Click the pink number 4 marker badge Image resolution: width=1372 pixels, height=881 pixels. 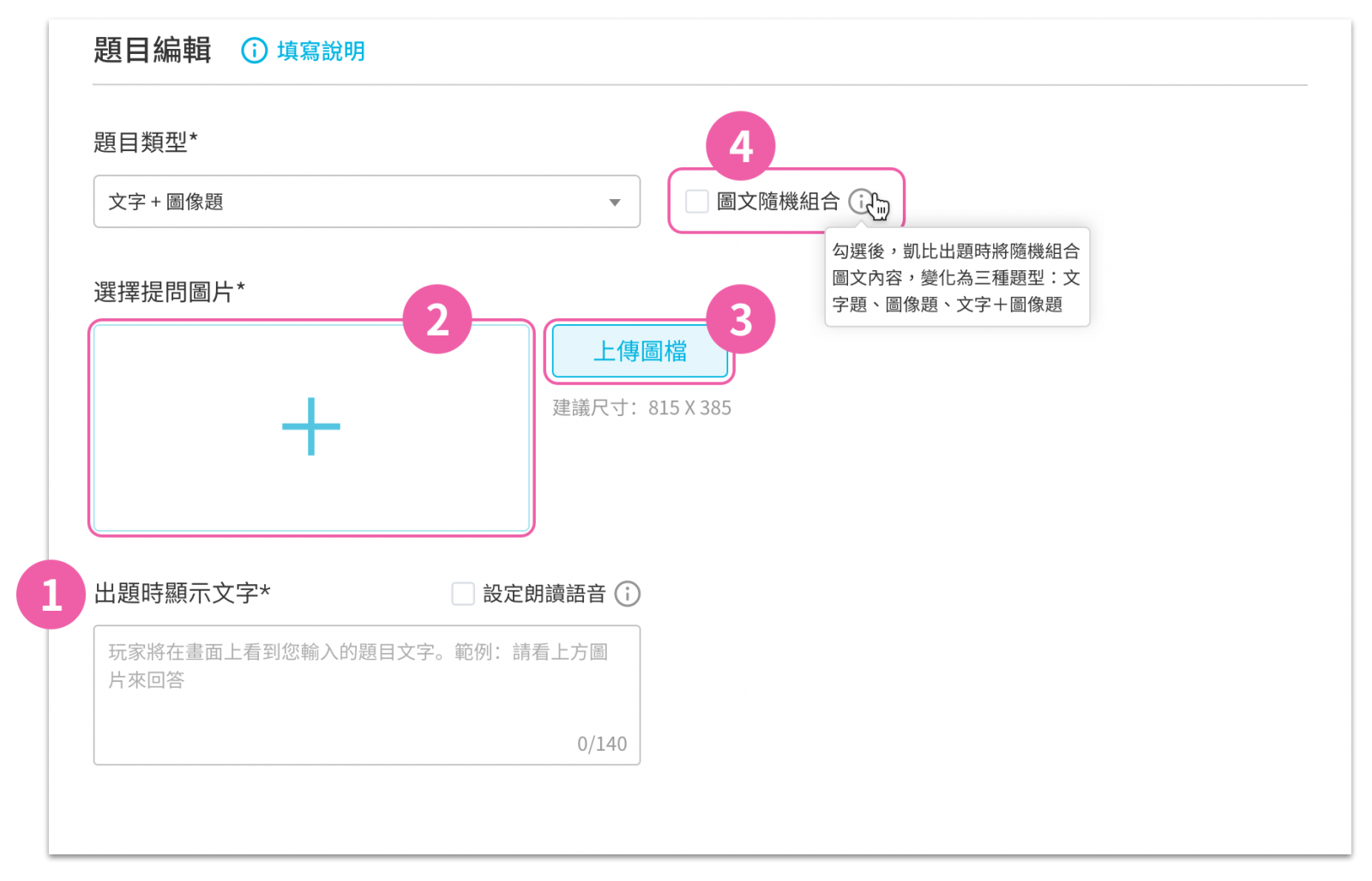pyautogui.click(x=741, y=146)
